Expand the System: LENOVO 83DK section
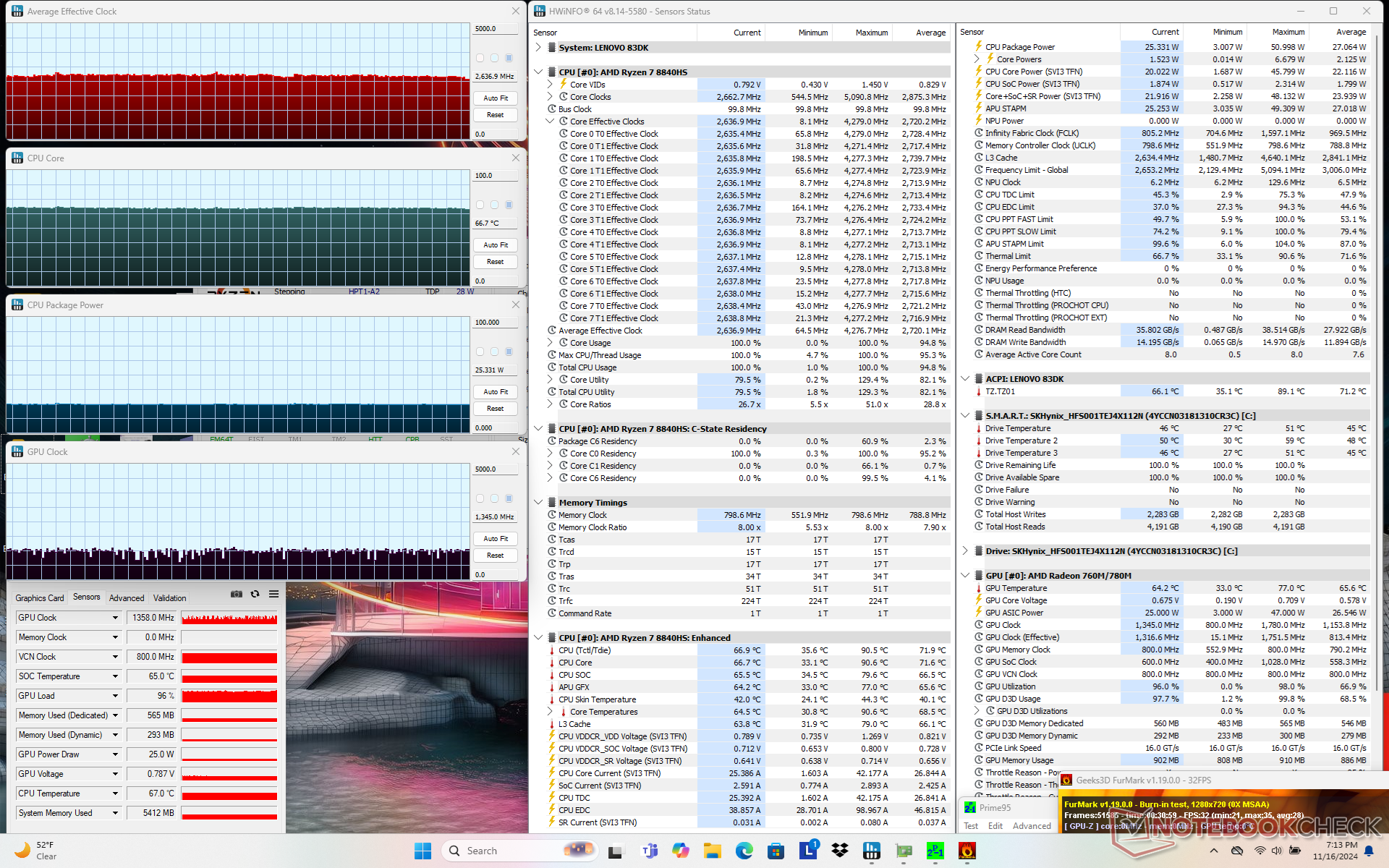Screen dimensions: 1389x868 538,48
